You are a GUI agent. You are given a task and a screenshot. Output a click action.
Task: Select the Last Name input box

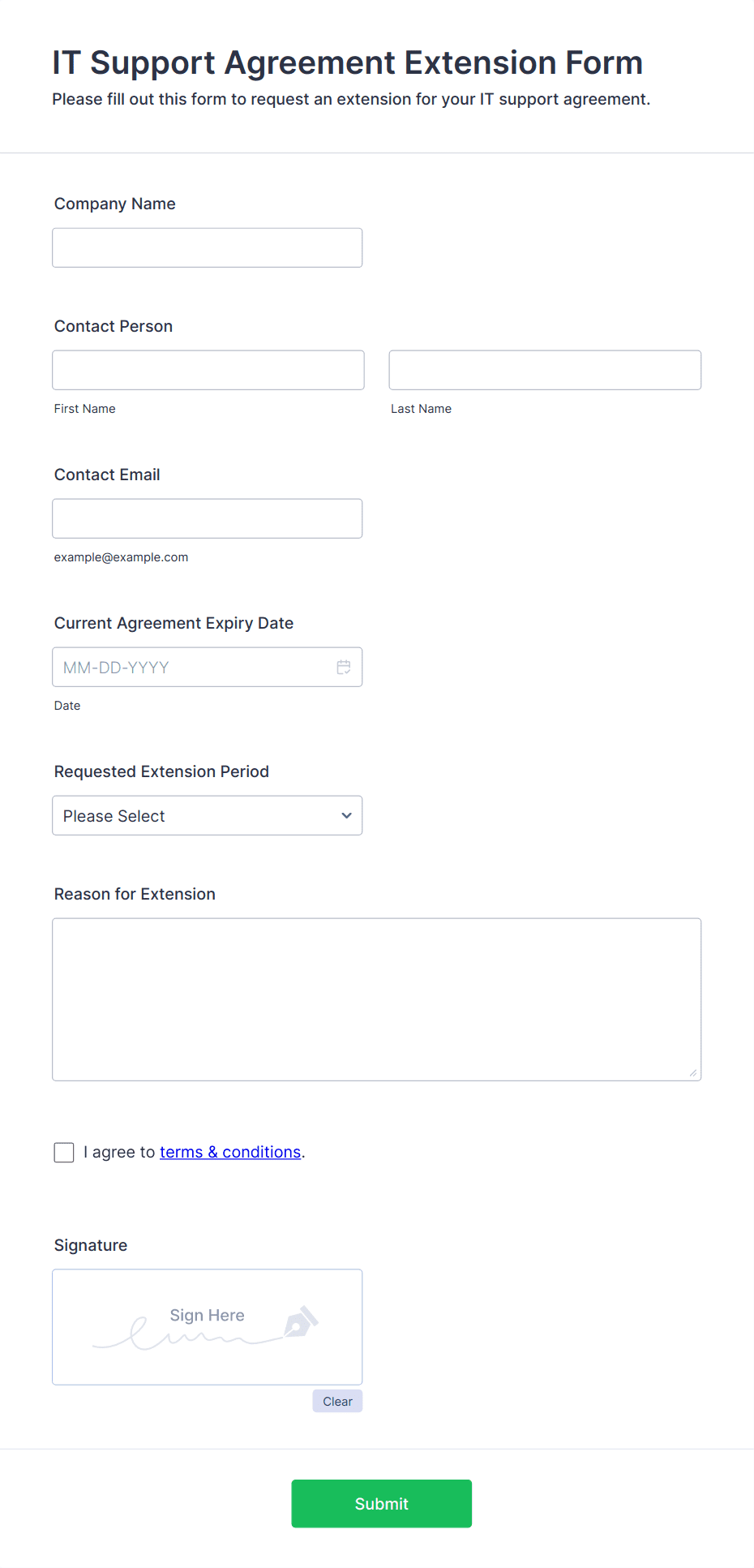point(545,370)
